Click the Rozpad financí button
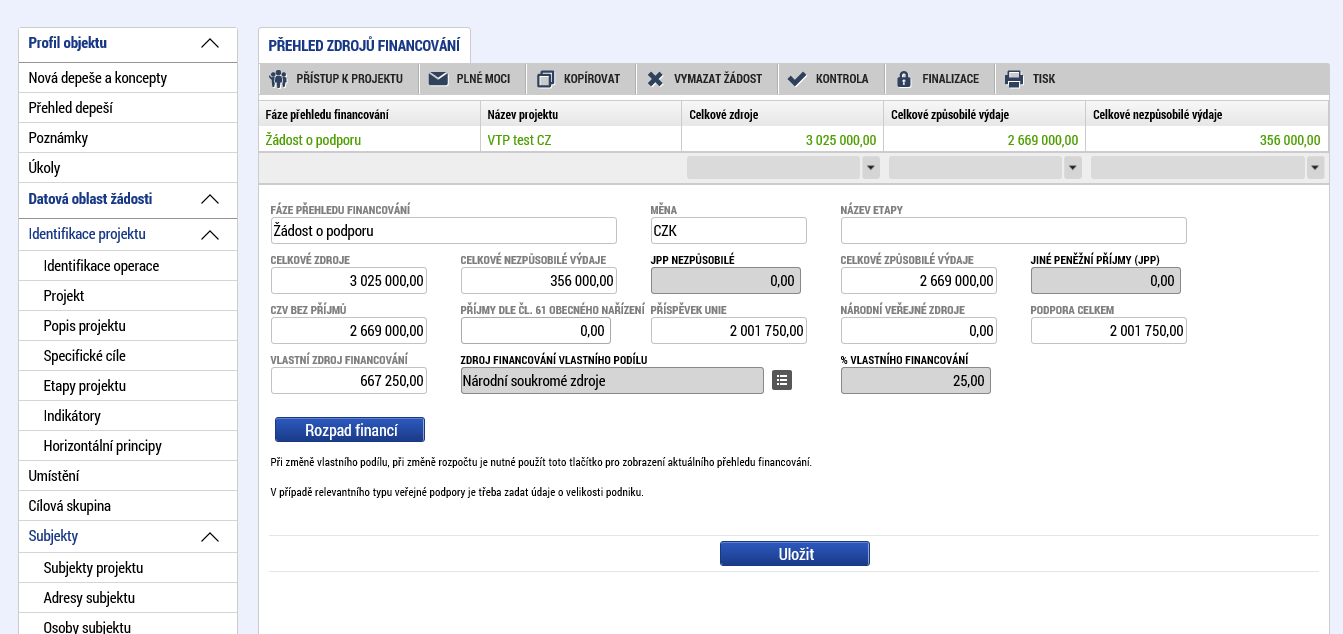This screenshot has width=1343, height=634. click(x=350, y=430)
